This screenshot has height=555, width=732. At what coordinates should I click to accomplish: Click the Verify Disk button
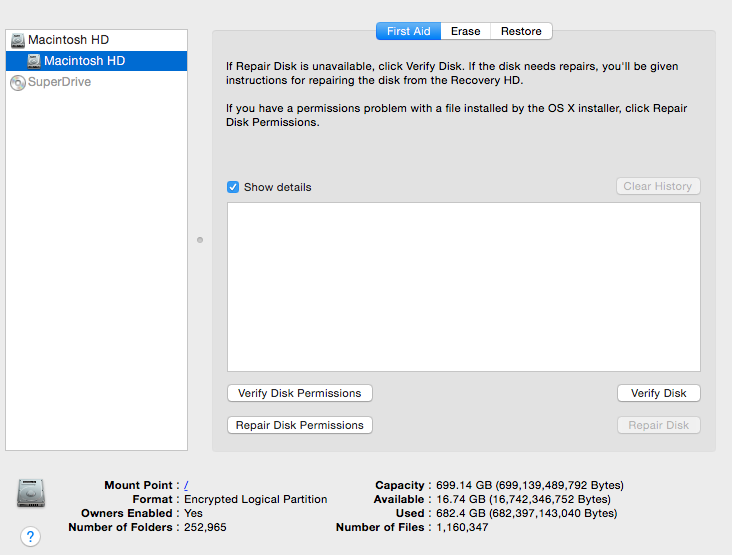point(659,393)
